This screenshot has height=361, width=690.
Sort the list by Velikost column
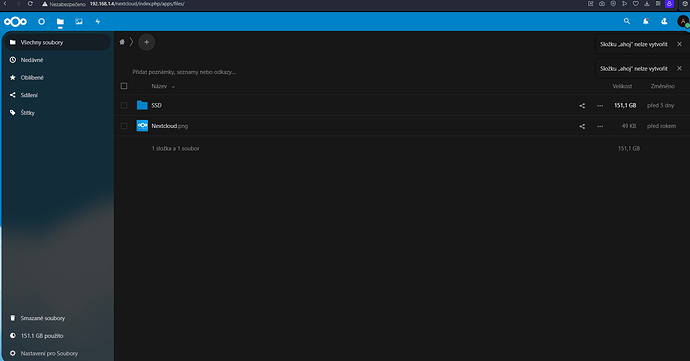click(622, 86)
